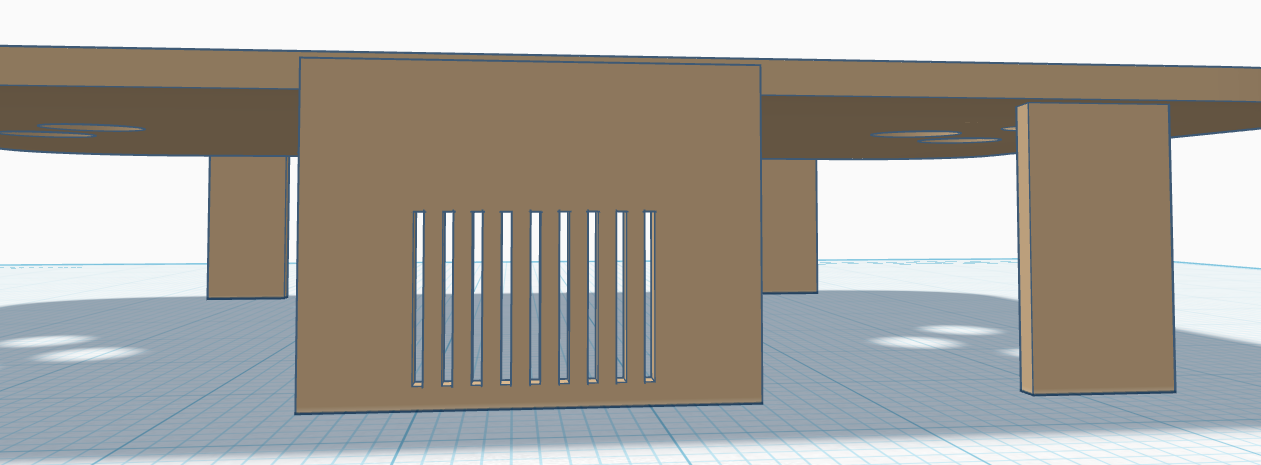Click the thin lighter side face of right leg
The height and width of the screenshot is (465, 1261).
1023,250
